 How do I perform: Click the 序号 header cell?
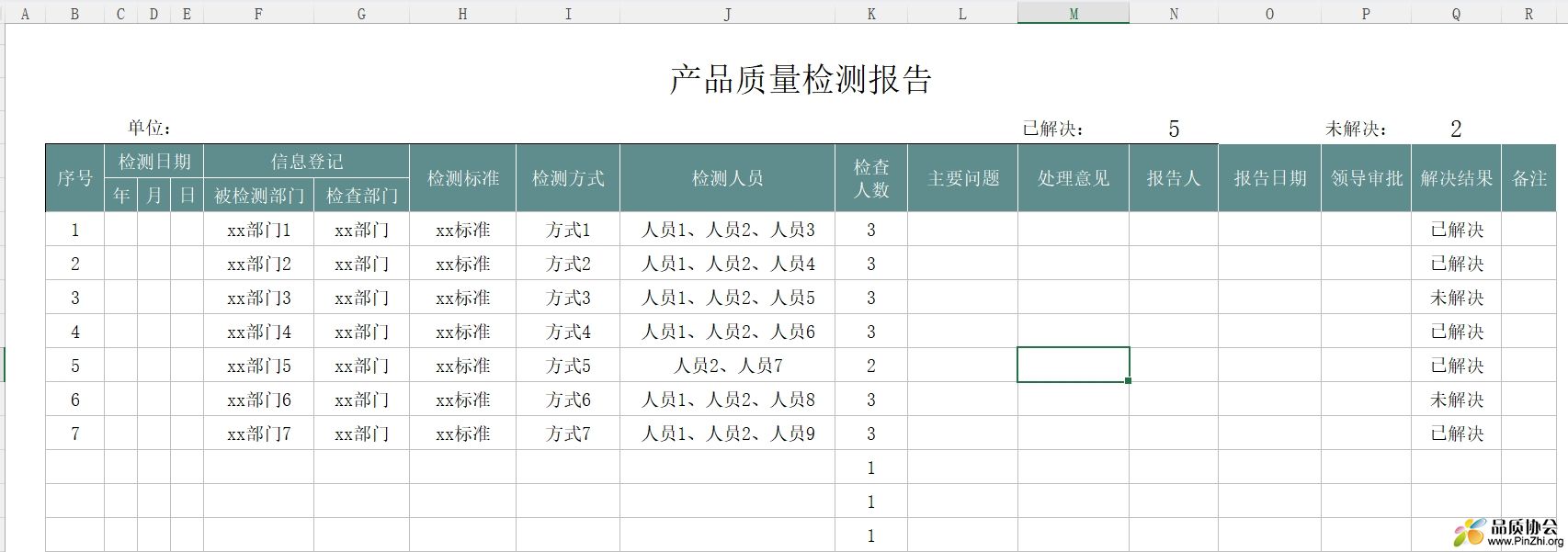point(74,178)
